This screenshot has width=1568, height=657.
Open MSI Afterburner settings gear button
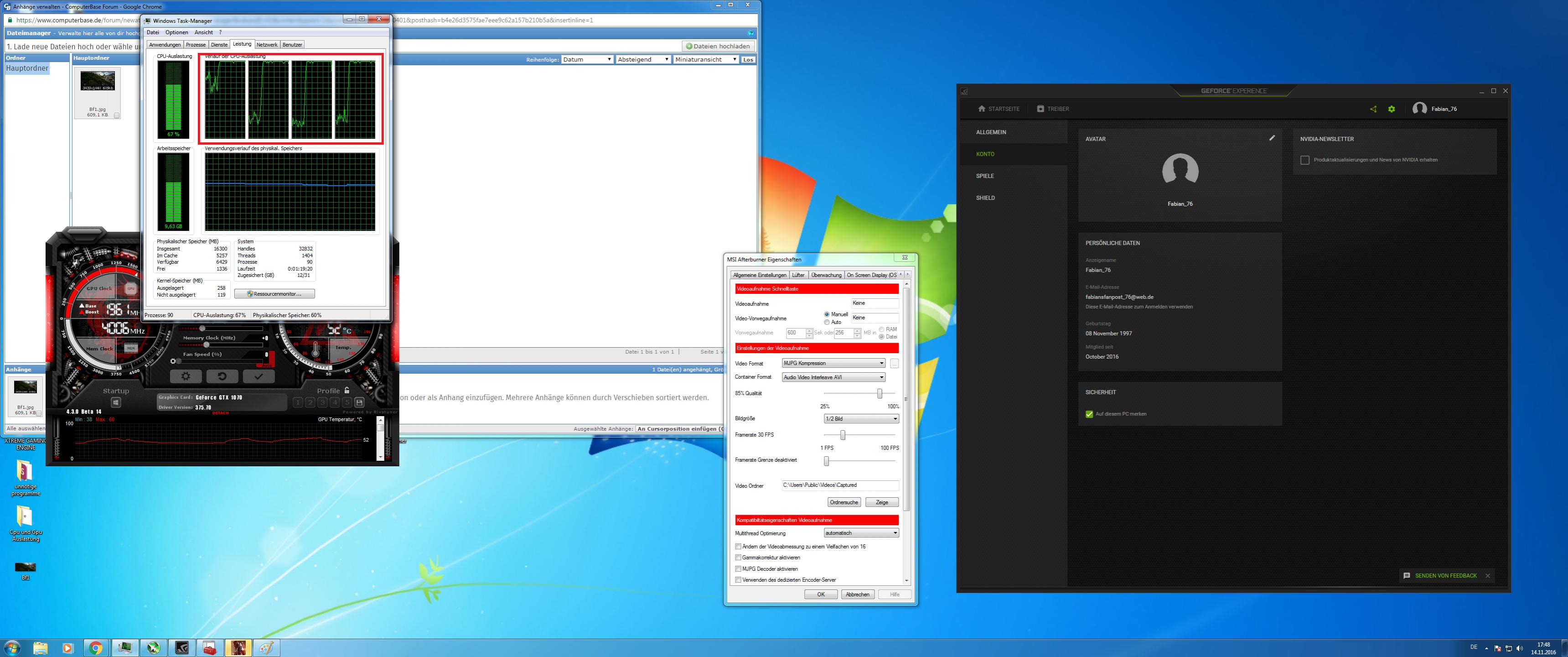(186, 376)
